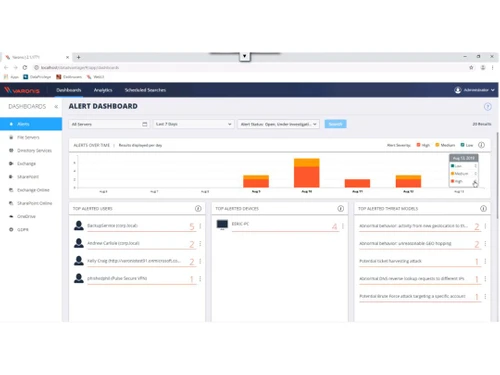Viewport: 500px width, 375px height.
Task: Open a new browser tab with the plus button
Action: click(78, 57)
